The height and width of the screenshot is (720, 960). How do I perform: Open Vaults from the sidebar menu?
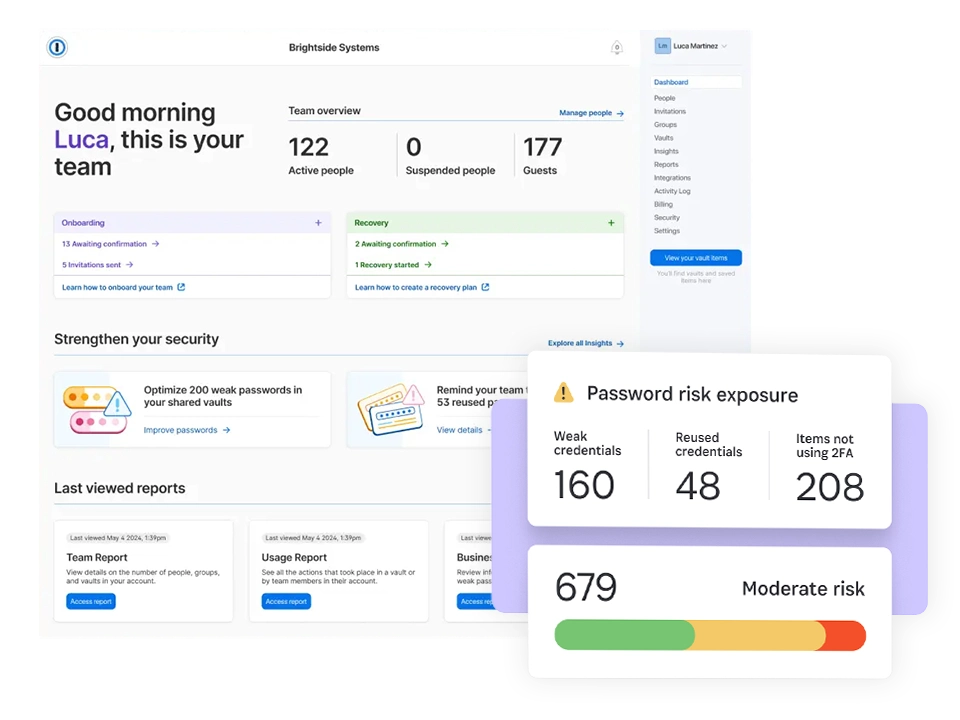click(x=664, y=138)
